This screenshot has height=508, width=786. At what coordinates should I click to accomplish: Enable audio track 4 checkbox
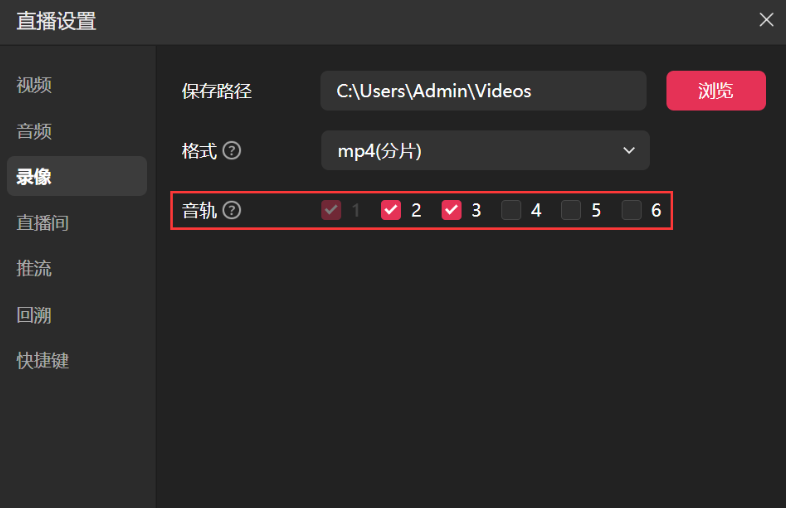(x=511, y=211)
